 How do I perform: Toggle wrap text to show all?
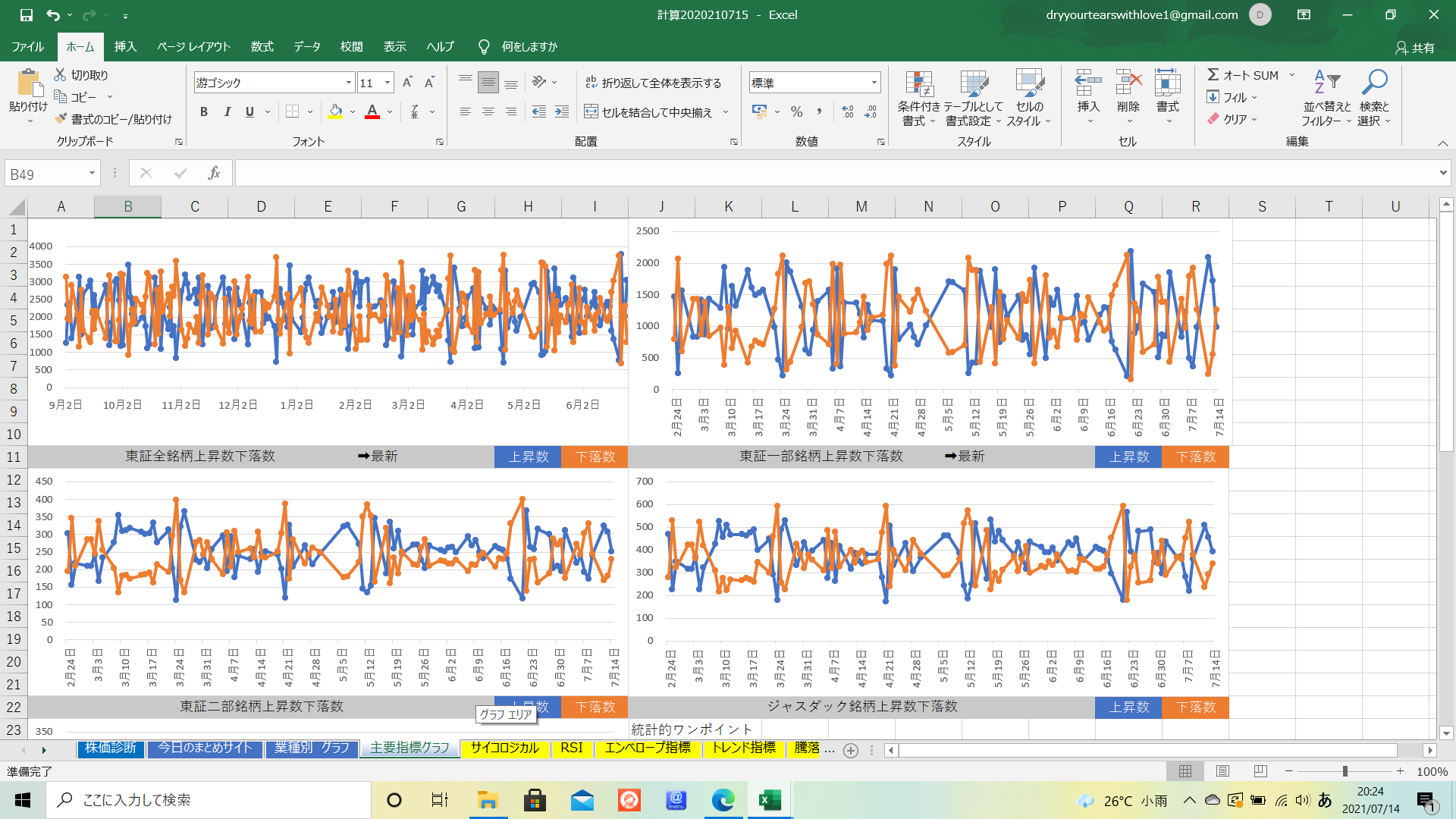point(653,83)
